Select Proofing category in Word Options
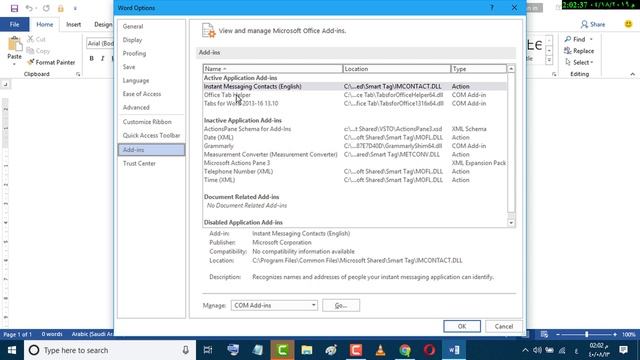 (151, 53)
